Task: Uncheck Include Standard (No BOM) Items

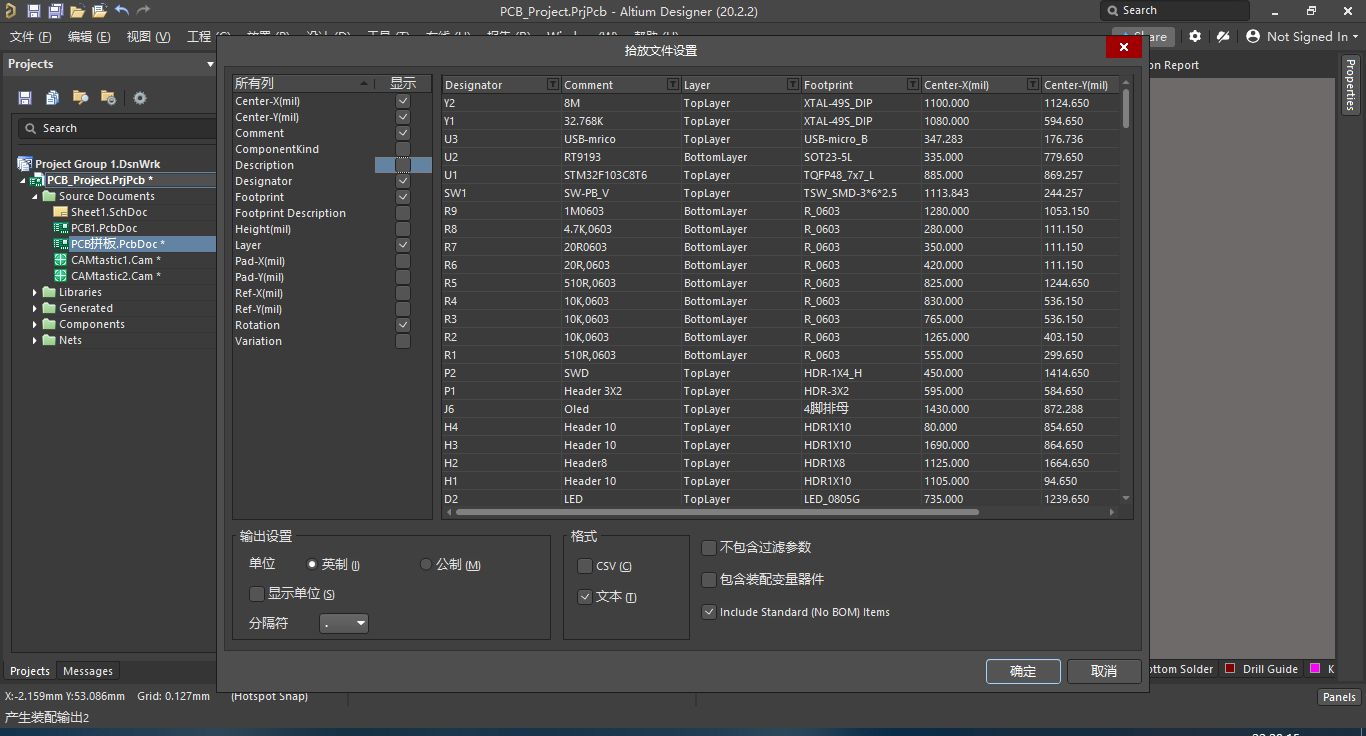Action: coord(709,612)
